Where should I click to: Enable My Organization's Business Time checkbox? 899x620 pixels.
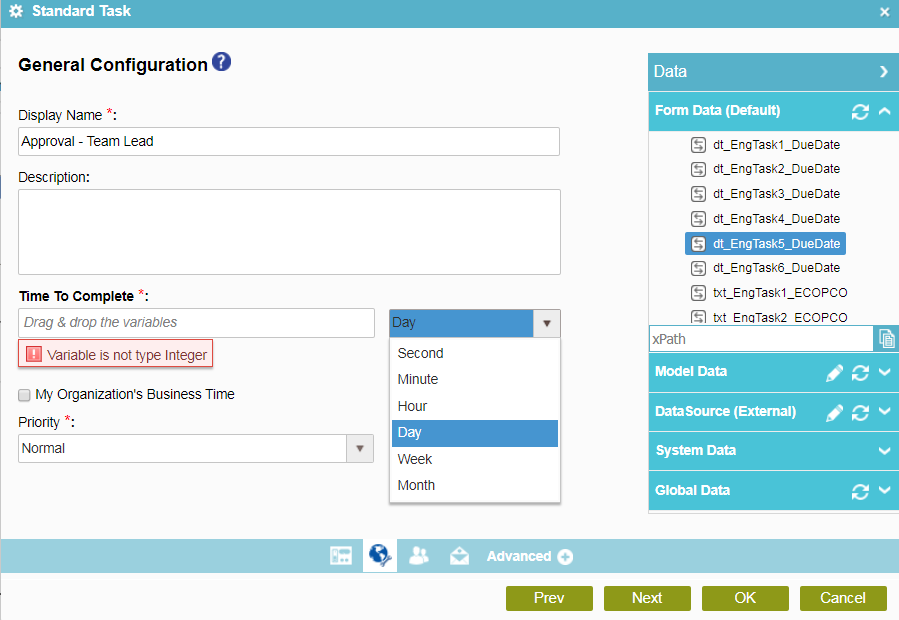point(25,395)
